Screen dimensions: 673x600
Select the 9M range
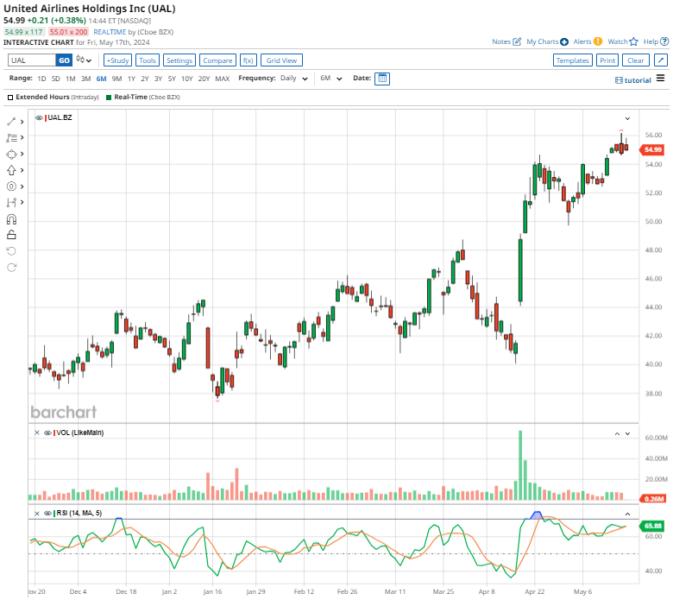pos(117,79)
